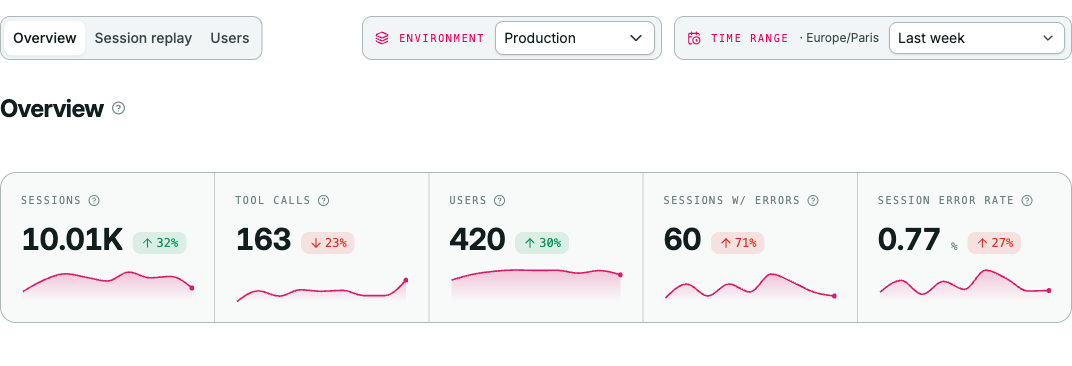
Task: Click the 30% increase badge
Action: point(541,243)
